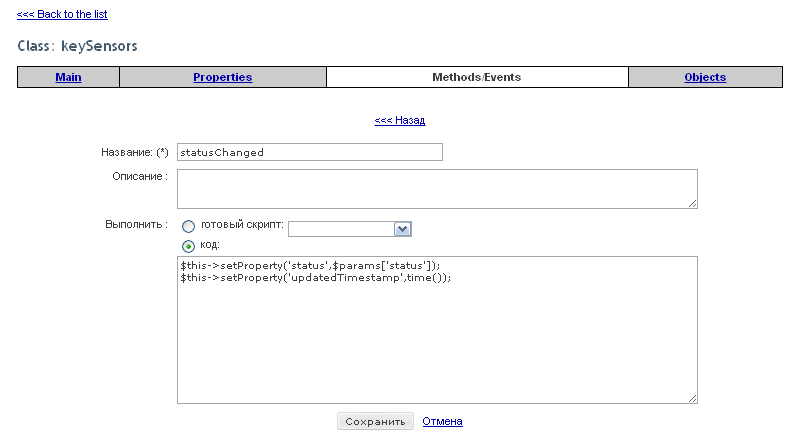Click in the код textarea

[437, 330]
